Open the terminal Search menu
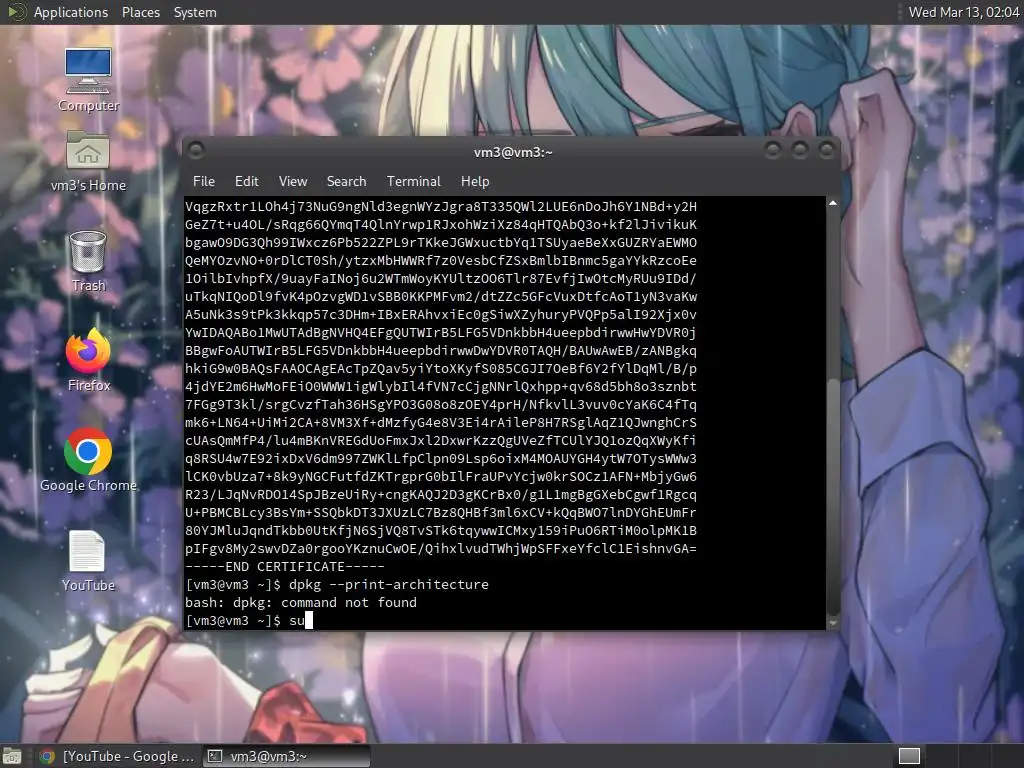Screen dimensions: 1024x768 point(346,182)
